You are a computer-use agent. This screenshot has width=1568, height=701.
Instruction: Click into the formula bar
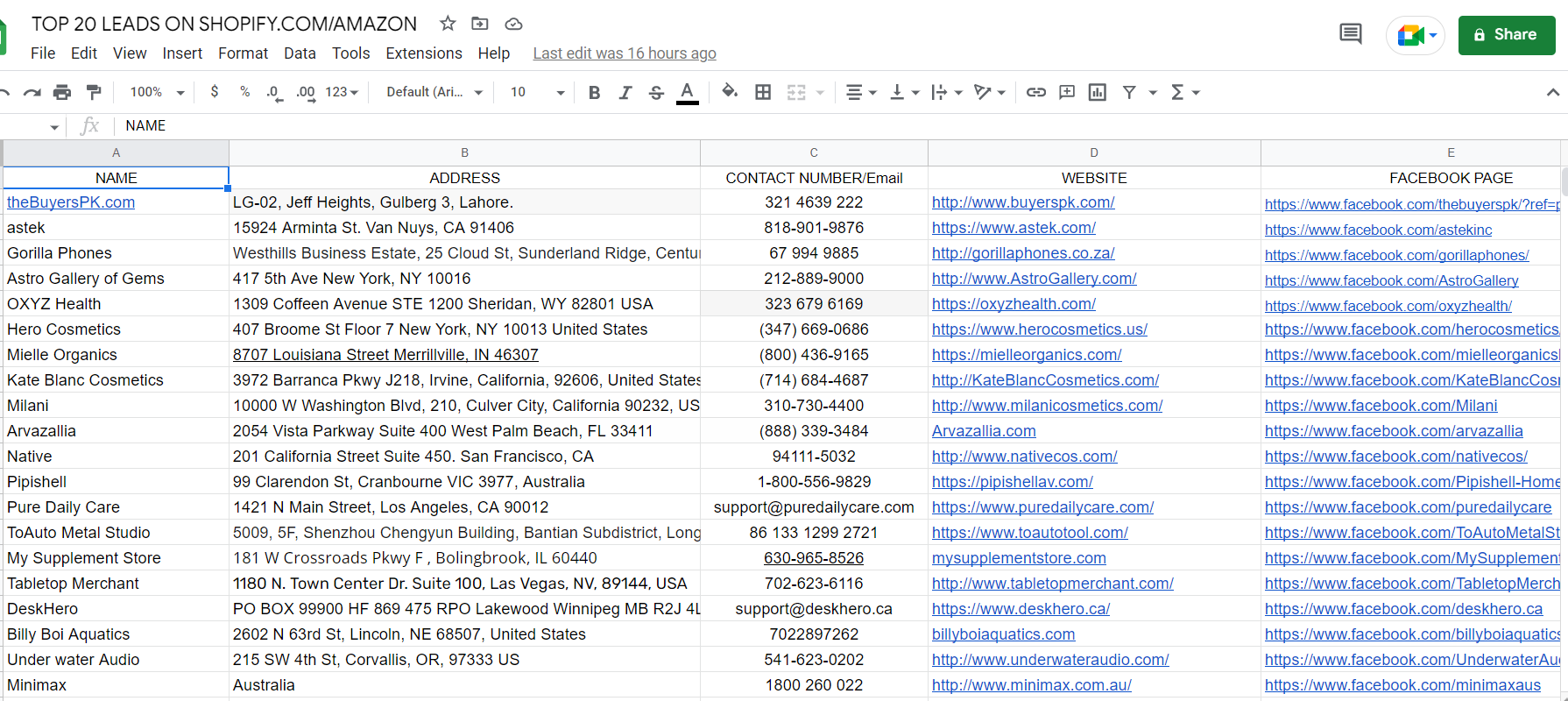pos(841,126)
